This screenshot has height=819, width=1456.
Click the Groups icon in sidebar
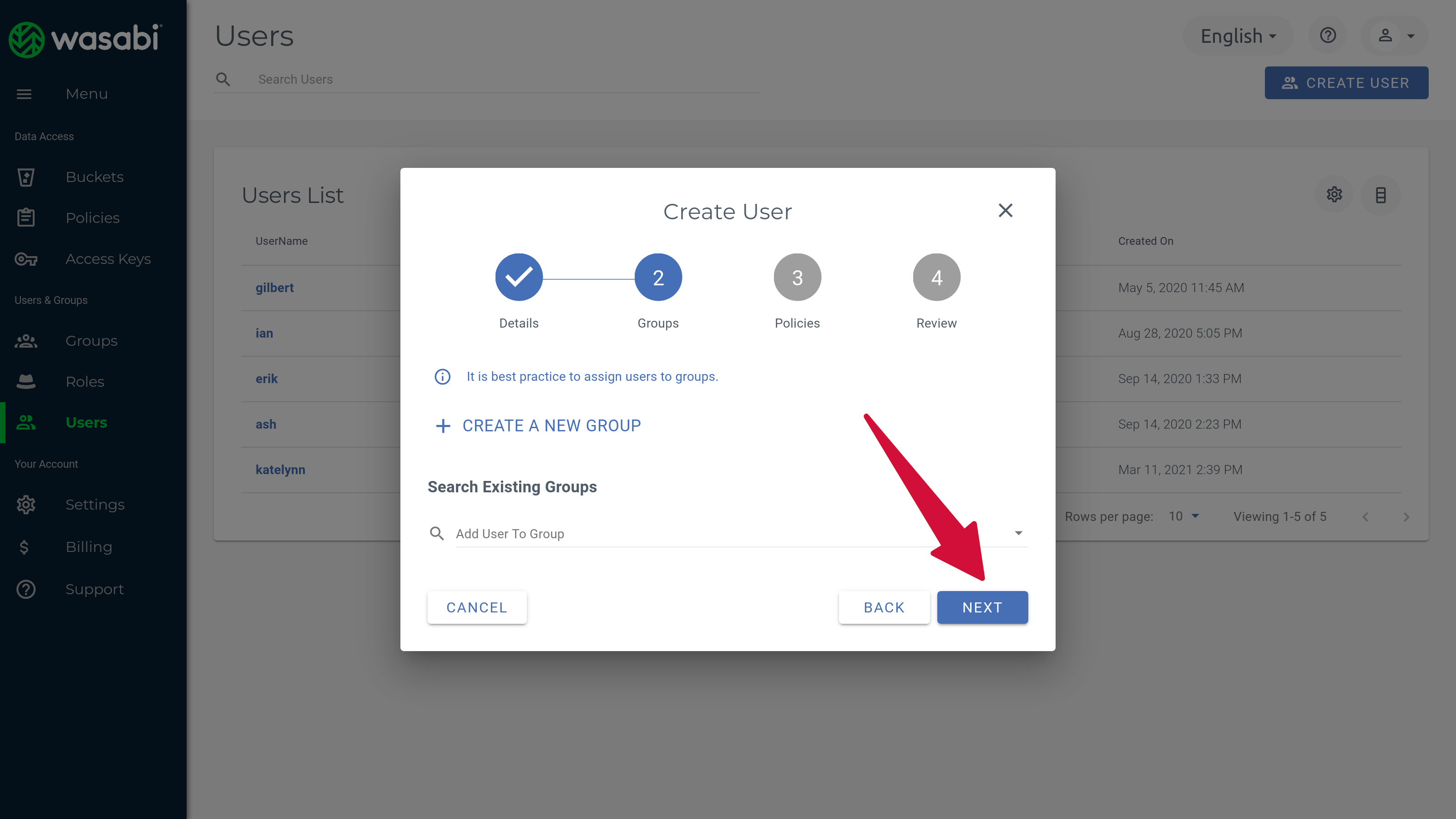click(x=27, y=340)
